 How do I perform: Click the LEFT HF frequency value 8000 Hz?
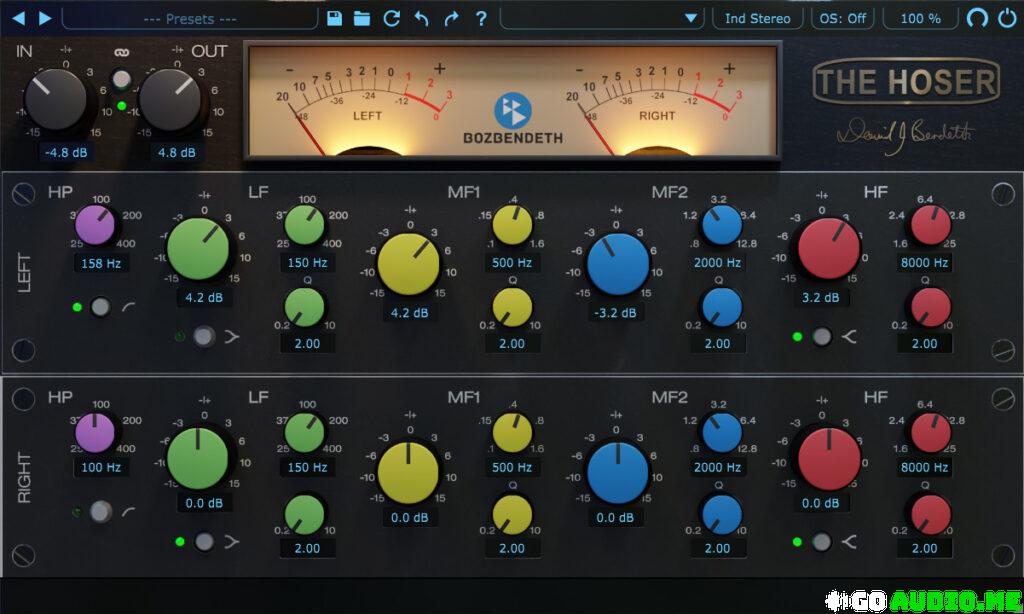pos(924,263)
